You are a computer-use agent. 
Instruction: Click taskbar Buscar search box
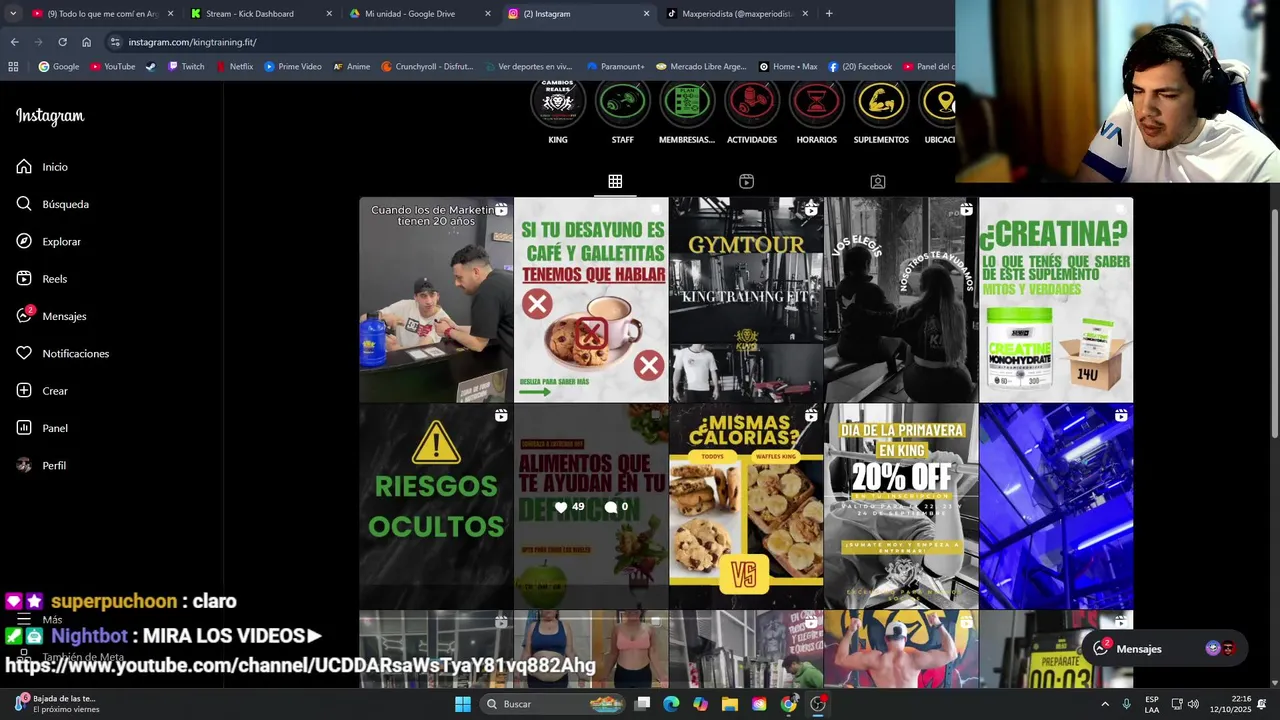pos(552,704)
